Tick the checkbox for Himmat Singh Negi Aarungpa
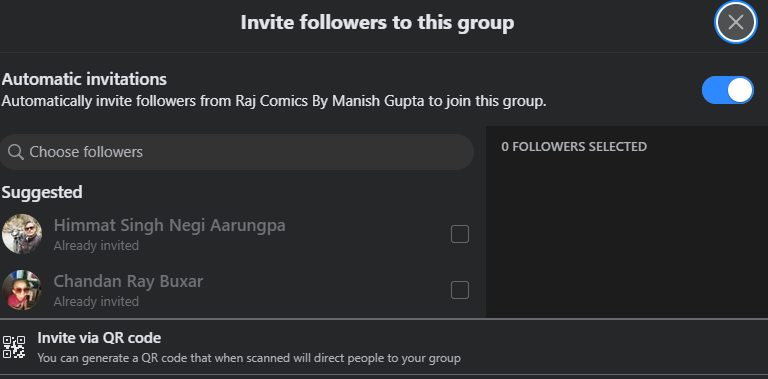 [x=459, y=234]
